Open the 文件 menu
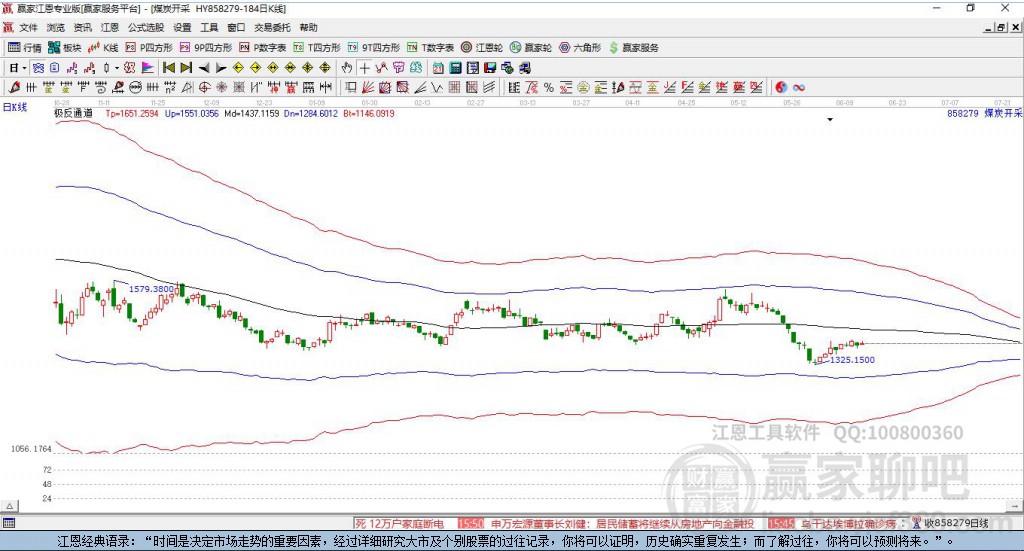The width and height of the screenshot is (1024, 551). (x=29, y=27)
